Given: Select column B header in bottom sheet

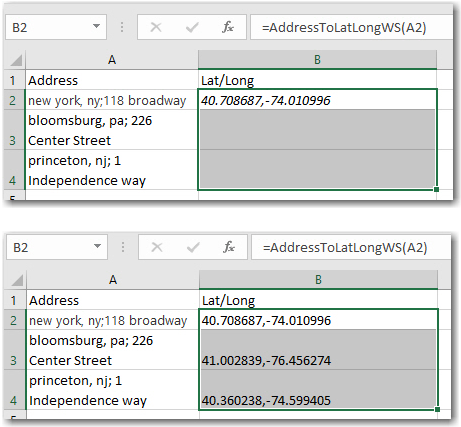Looking at the screenshot, I should (318, 280).
